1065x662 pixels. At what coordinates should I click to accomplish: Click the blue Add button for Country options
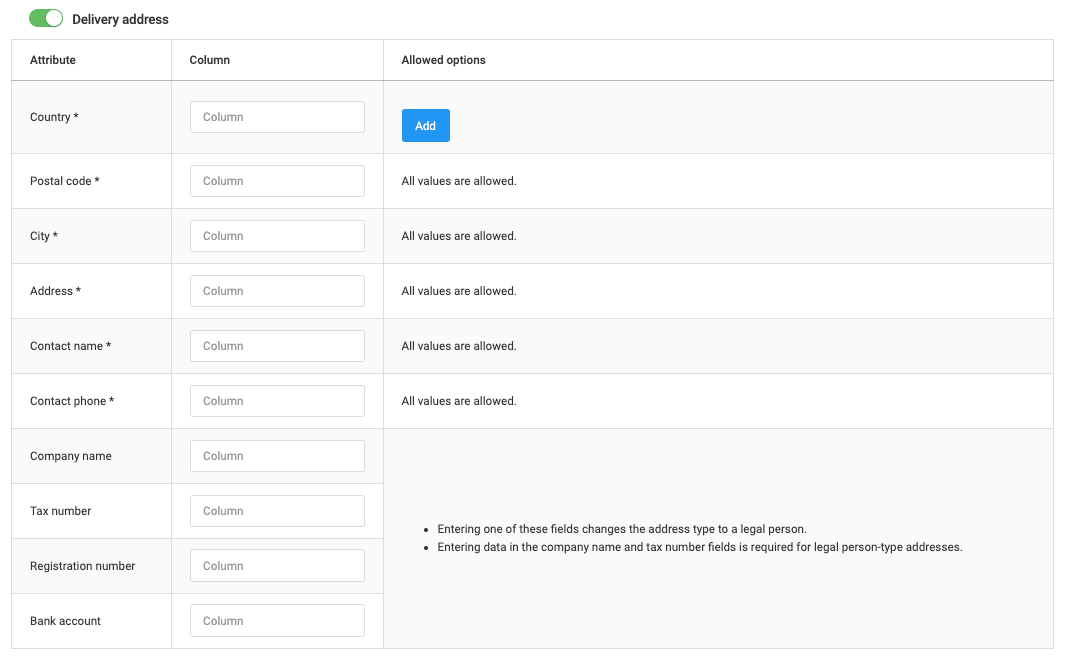pyautogui.click(x=425, y=125)
